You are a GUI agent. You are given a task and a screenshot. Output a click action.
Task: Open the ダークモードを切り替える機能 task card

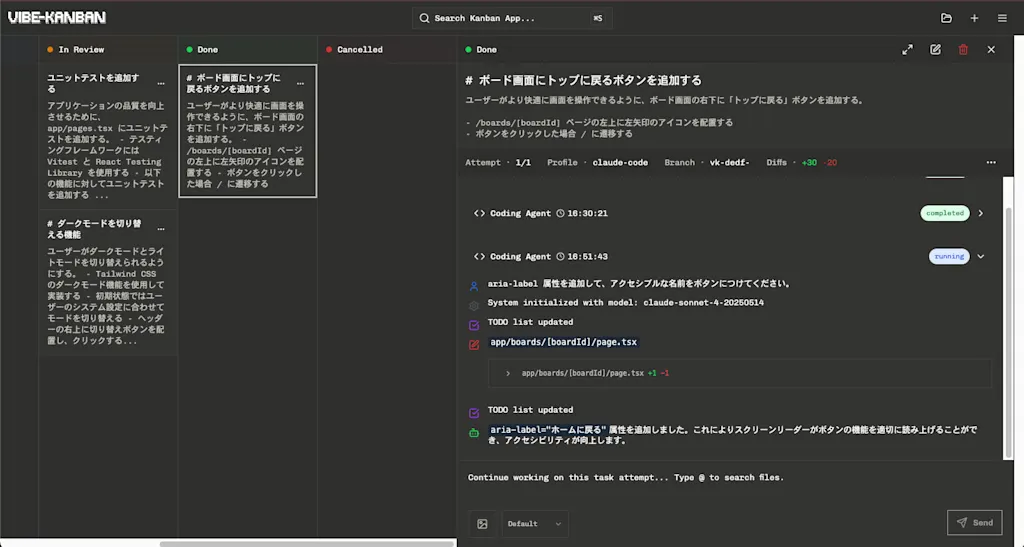pyautogui.click(x=108, y=282)
